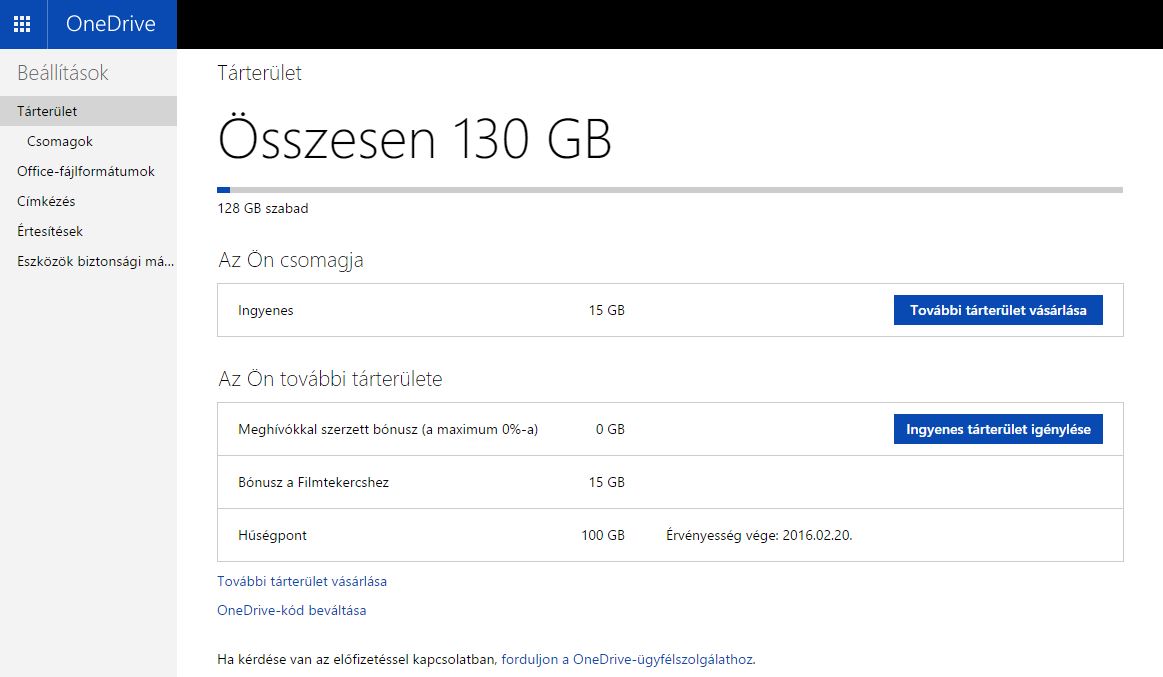Select Eszközök biztonsági má... sidebar item

96,261
